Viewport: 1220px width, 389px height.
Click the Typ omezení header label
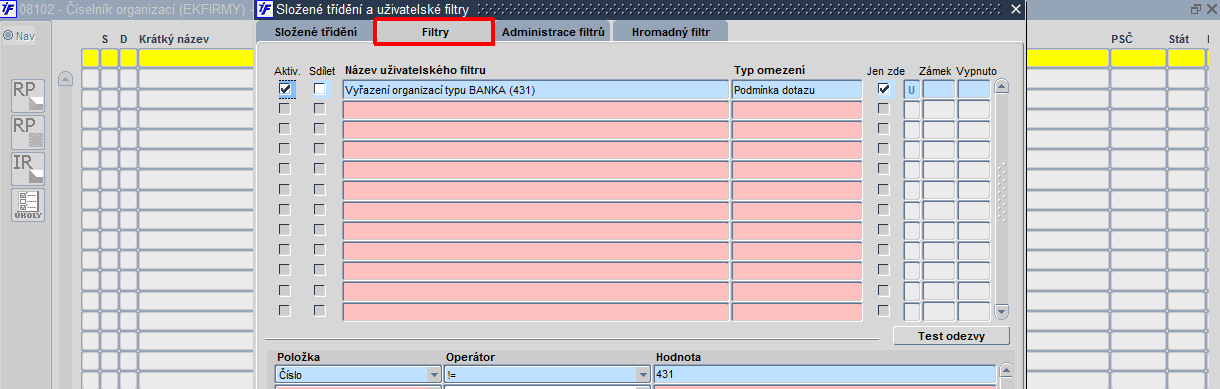tap(770, 70)
